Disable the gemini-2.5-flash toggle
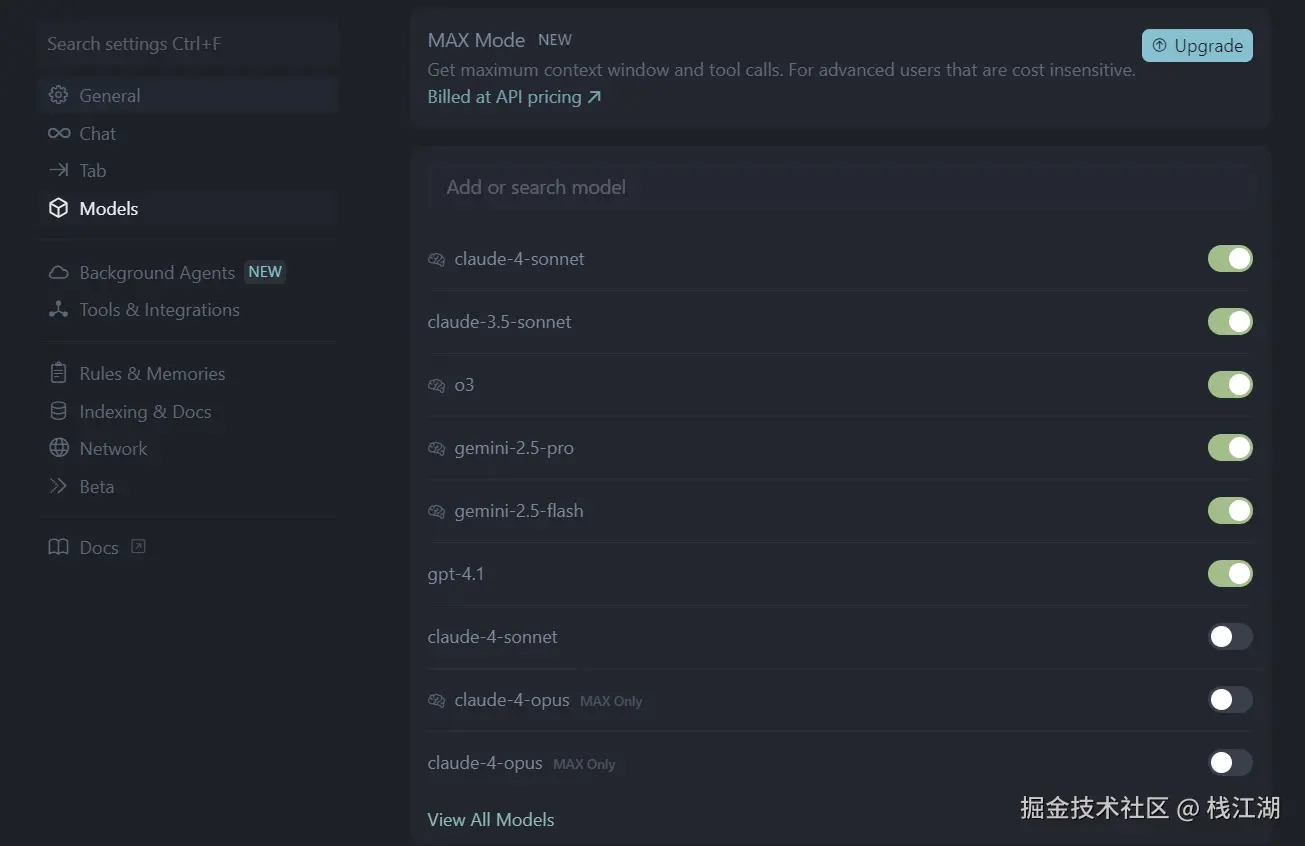 click(x=1229, y=511)
